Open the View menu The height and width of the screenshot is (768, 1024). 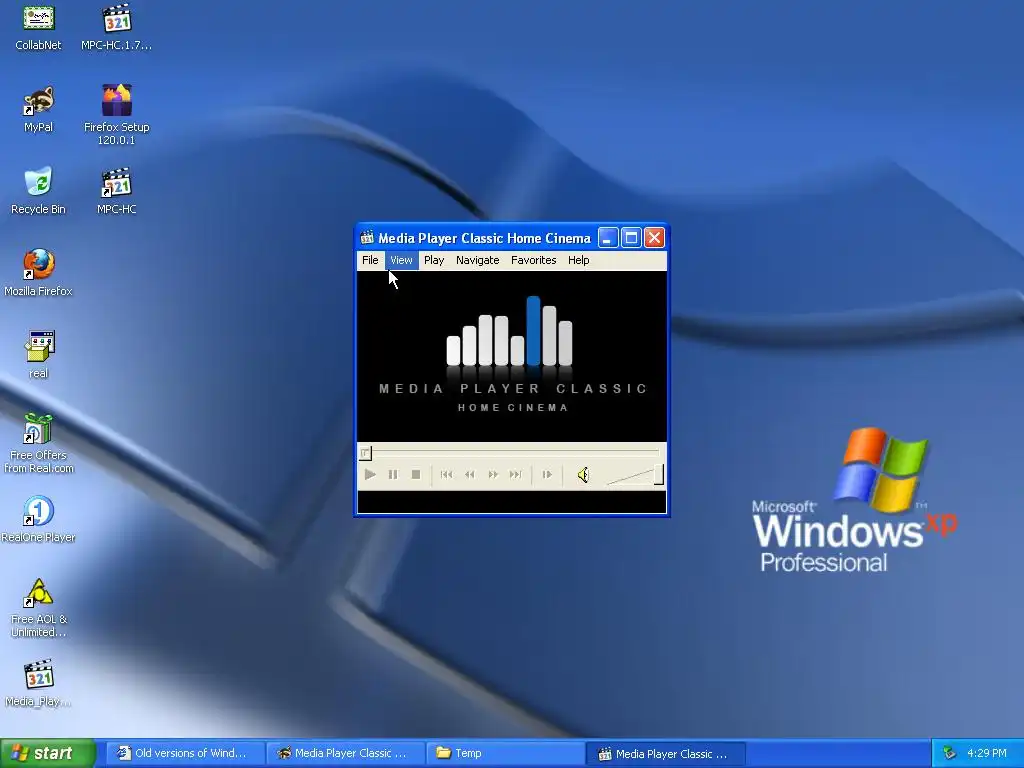click(401, 260)
